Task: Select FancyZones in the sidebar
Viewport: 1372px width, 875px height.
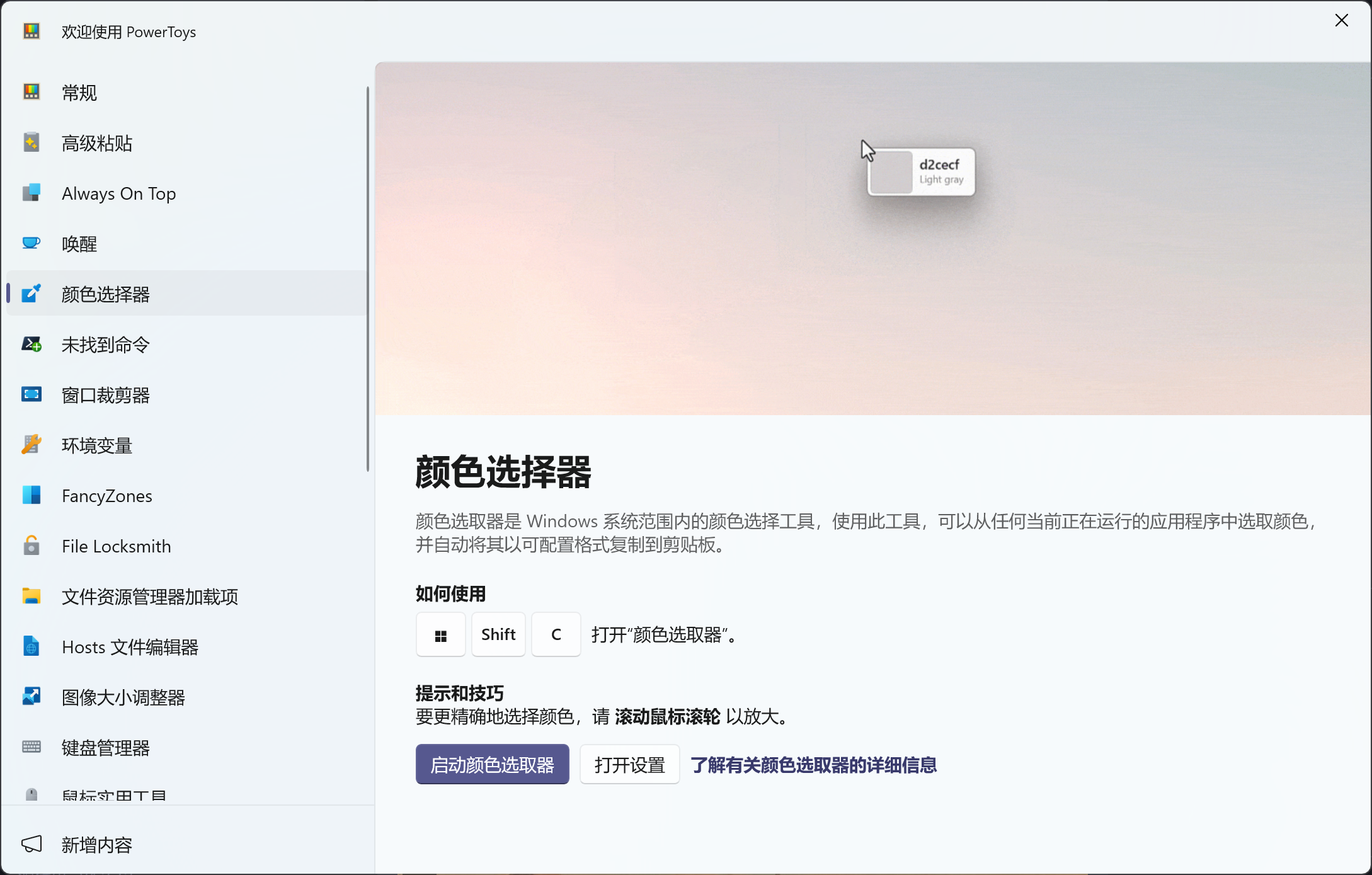Action: click(186, 496)
